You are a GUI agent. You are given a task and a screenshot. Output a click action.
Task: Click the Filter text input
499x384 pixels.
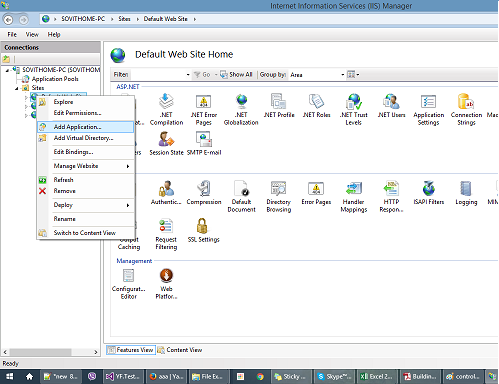click(x=157, y=75)
